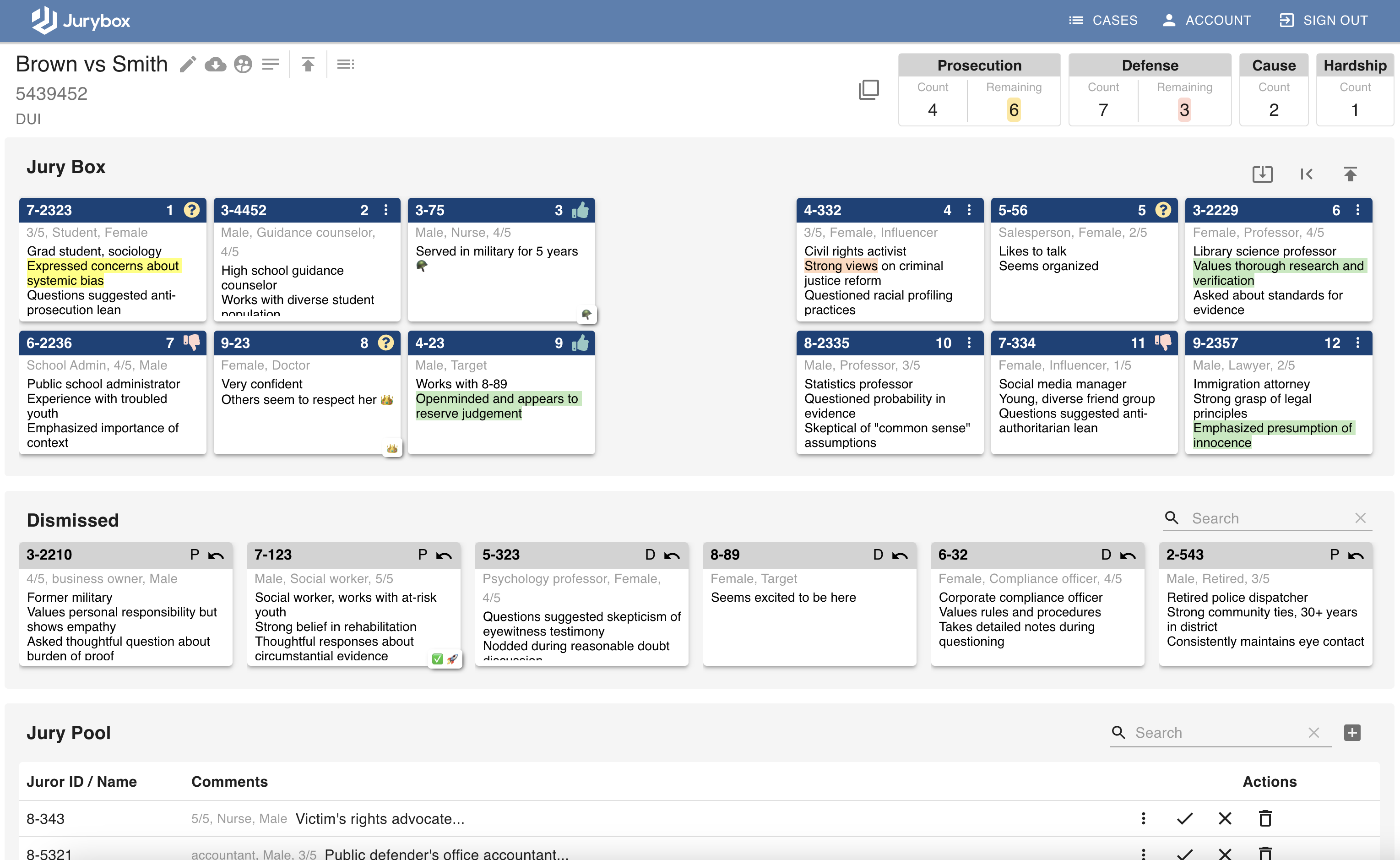Click the crown emoji badge on juror 9-23
The image size is (1400, 860).
[x=392, y=448]
